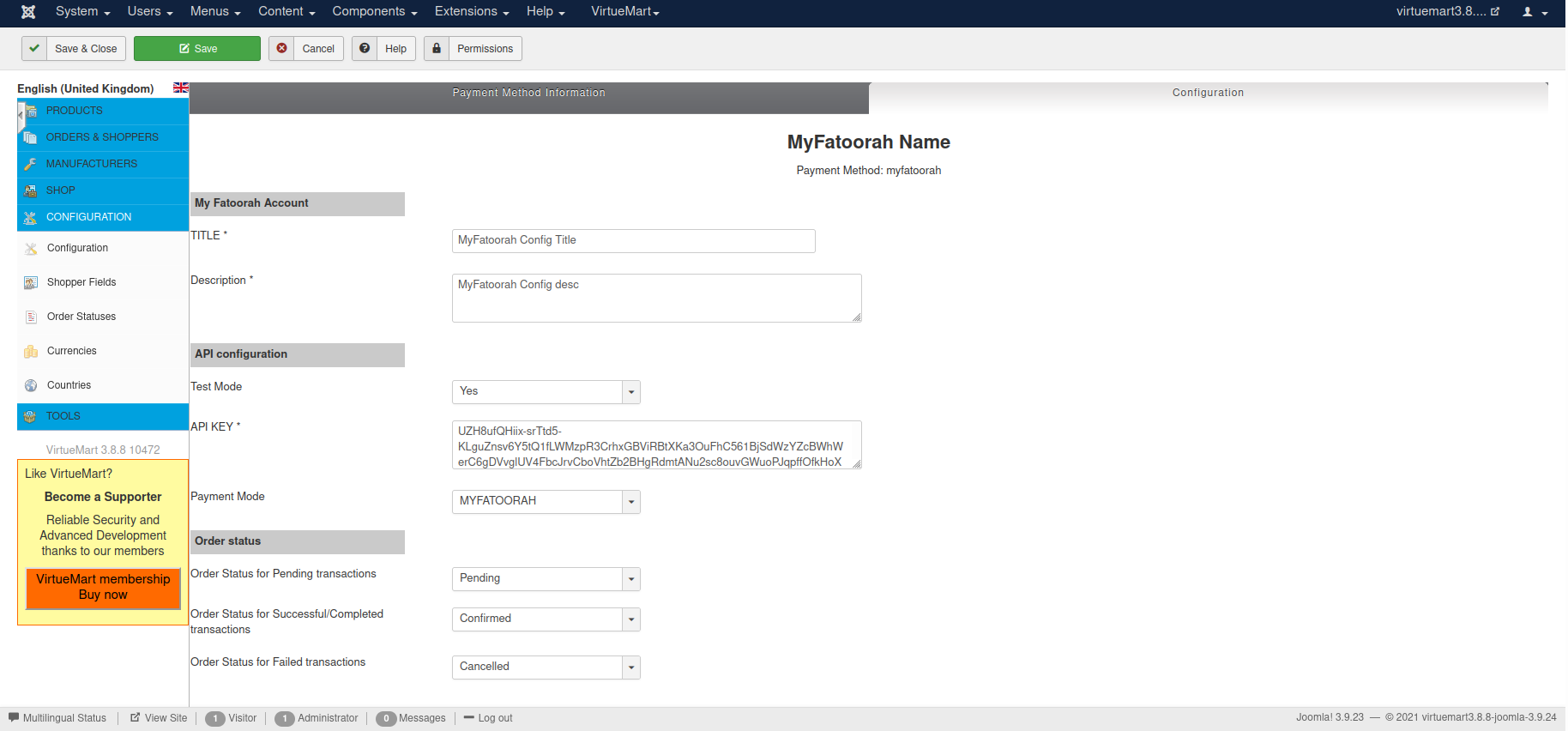
Task: Open the System menu
Action: [82, 12]
